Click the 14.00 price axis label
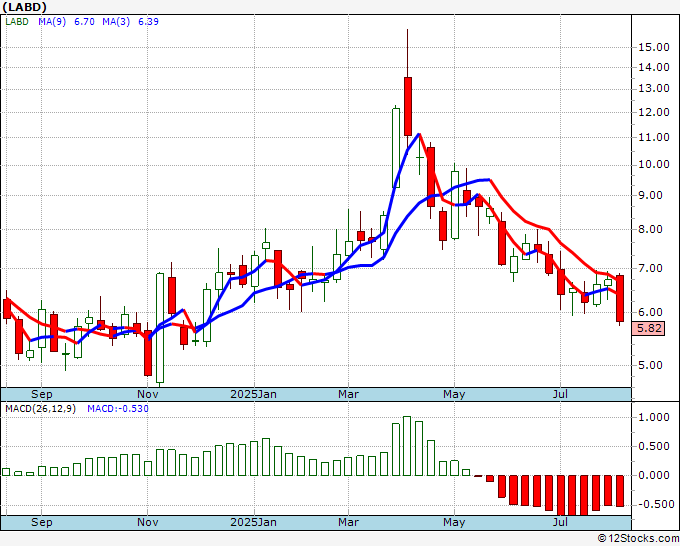The height and width of the screenshot is (546, 680). click(654, 67)
